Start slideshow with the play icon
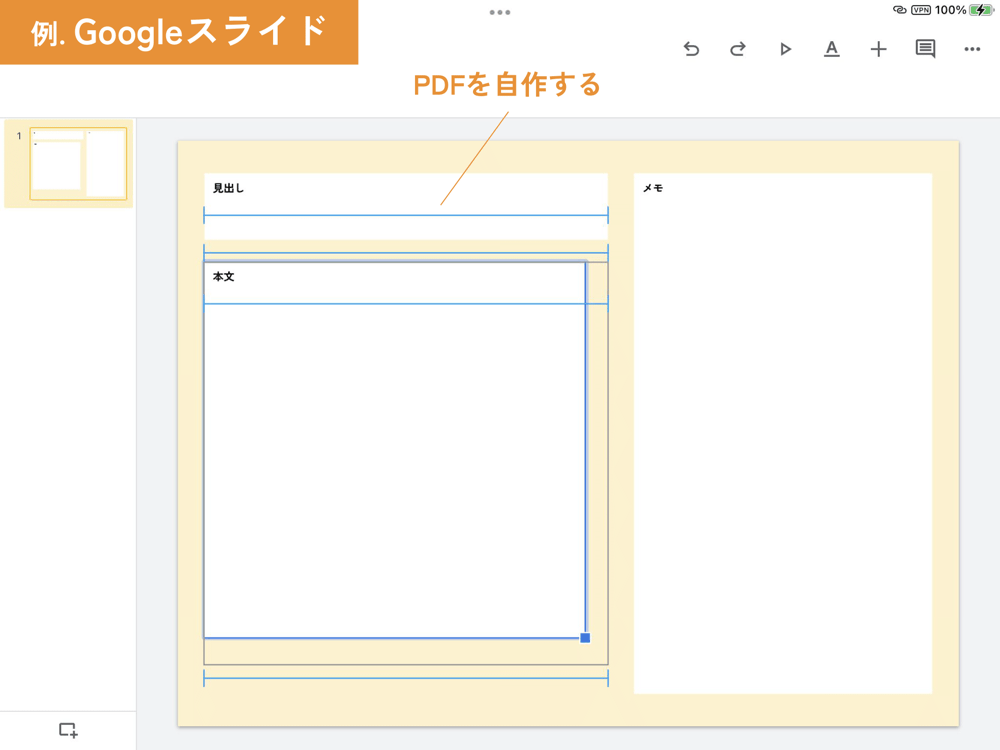This screenshot has height=750, width=1000. click(x=785, y=49)
